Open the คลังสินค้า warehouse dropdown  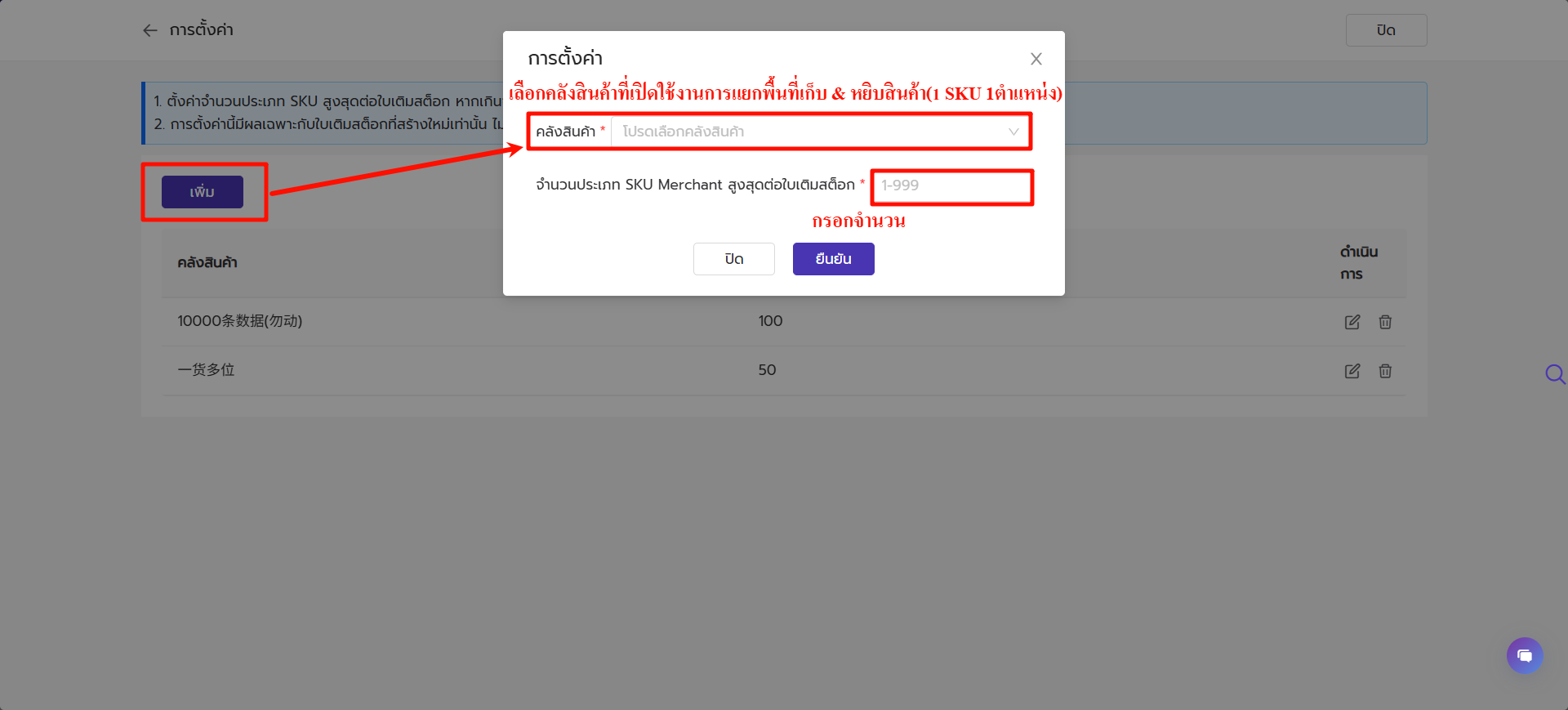tap(821, 132)
